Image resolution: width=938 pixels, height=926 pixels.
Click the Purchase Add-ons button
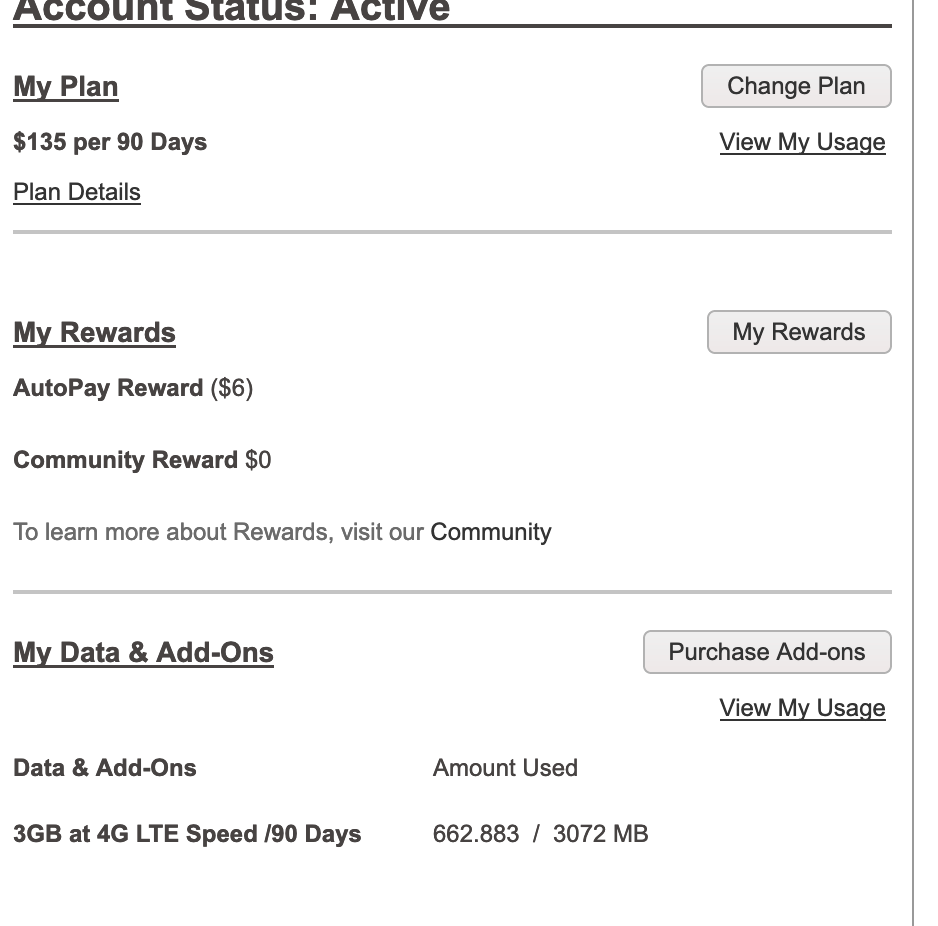pos(767,651)
